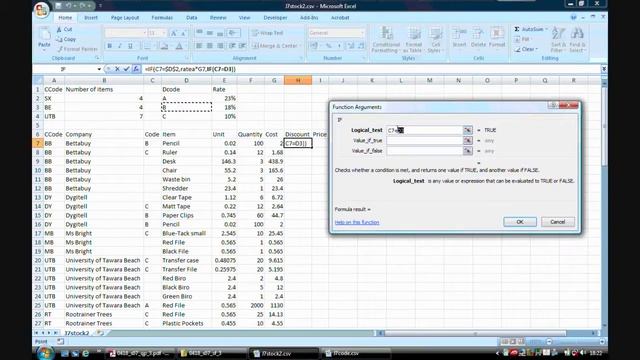Image resolution: width=640 pixels, height=360 pixels.
Task: Open Format as Table gallery
Action: tap(413, 40)
